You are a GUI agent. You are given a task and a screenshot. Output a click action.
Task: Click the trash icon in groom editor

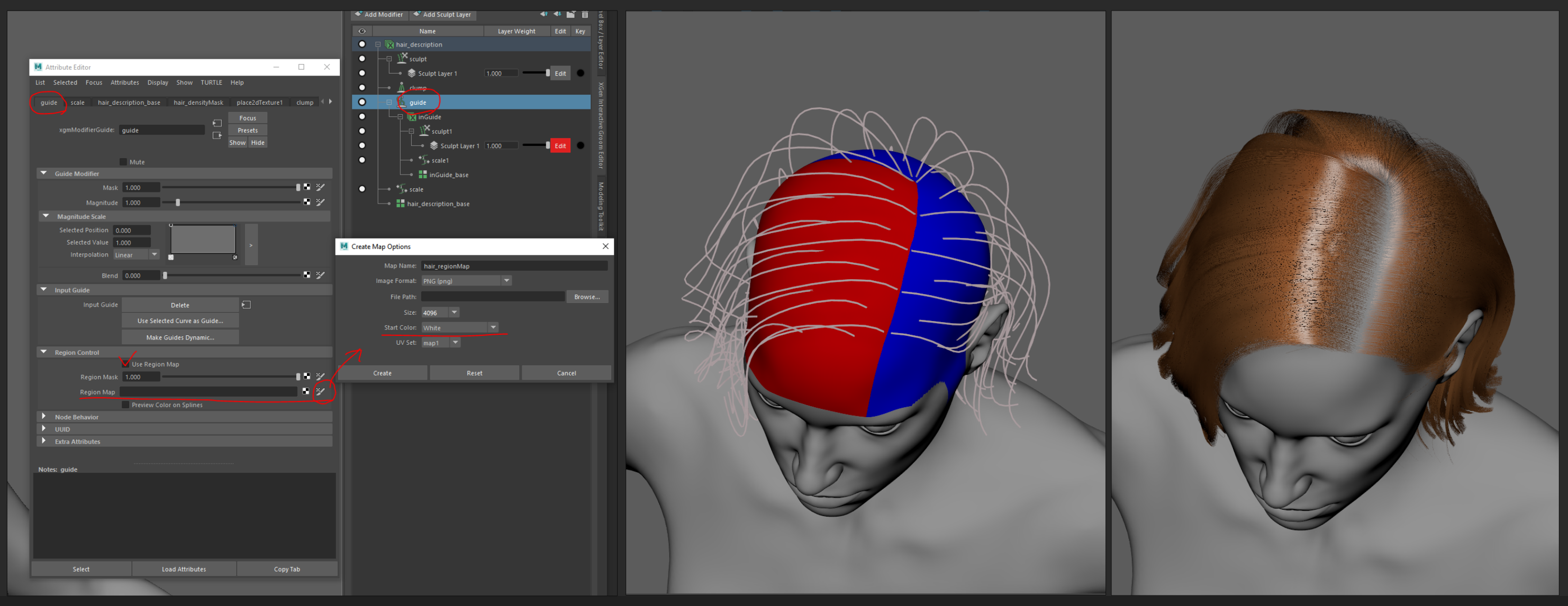(585, 15)
